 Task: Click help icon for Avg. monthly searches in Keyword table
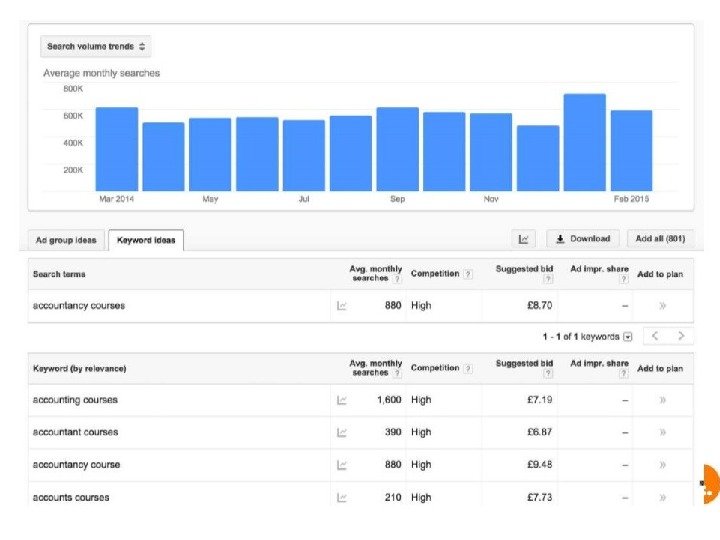(397, 373)
